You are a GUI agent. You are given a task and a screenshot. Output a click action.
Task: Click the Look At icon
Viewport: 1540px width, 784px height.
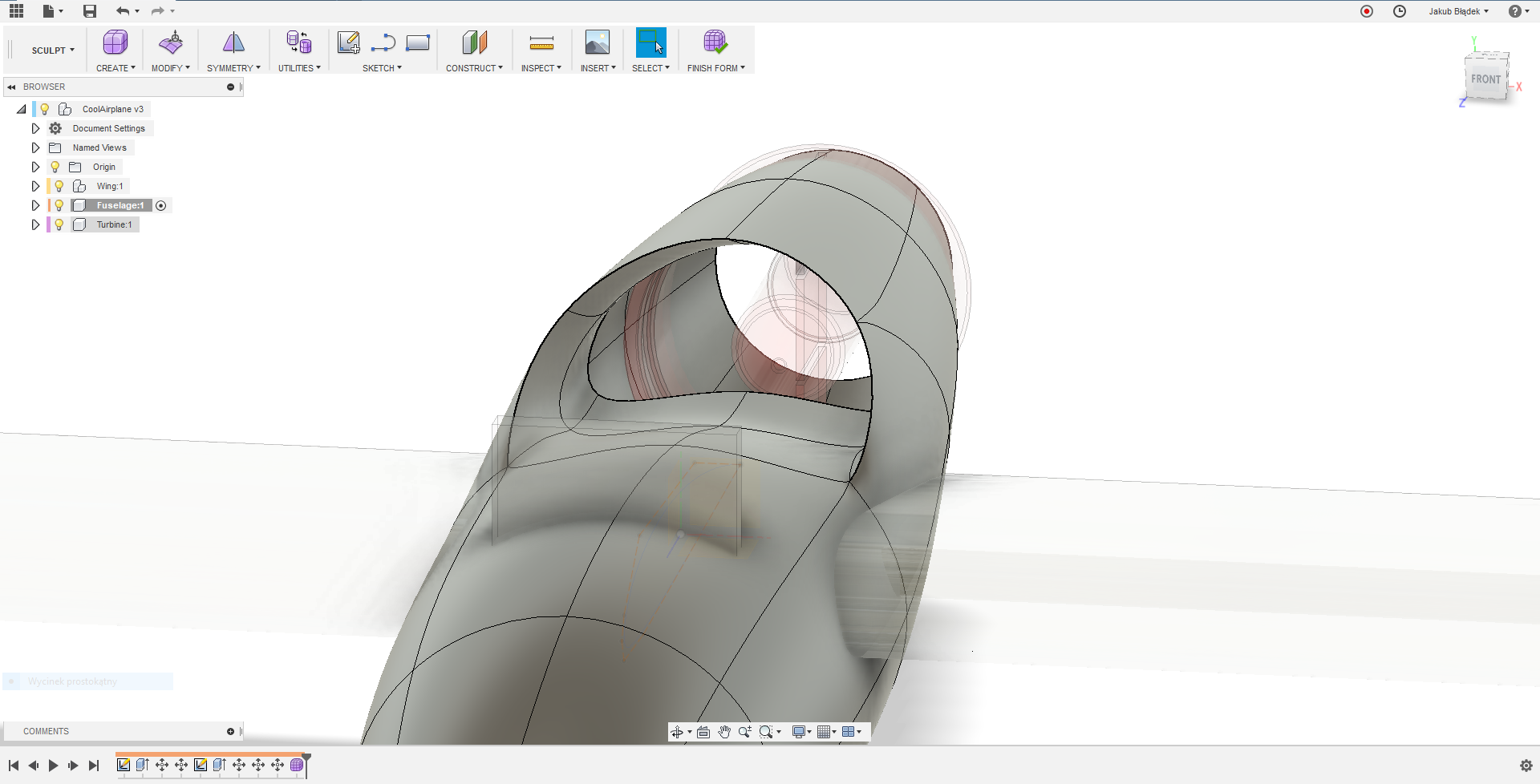pyautogui.click(x=703, y=732)
